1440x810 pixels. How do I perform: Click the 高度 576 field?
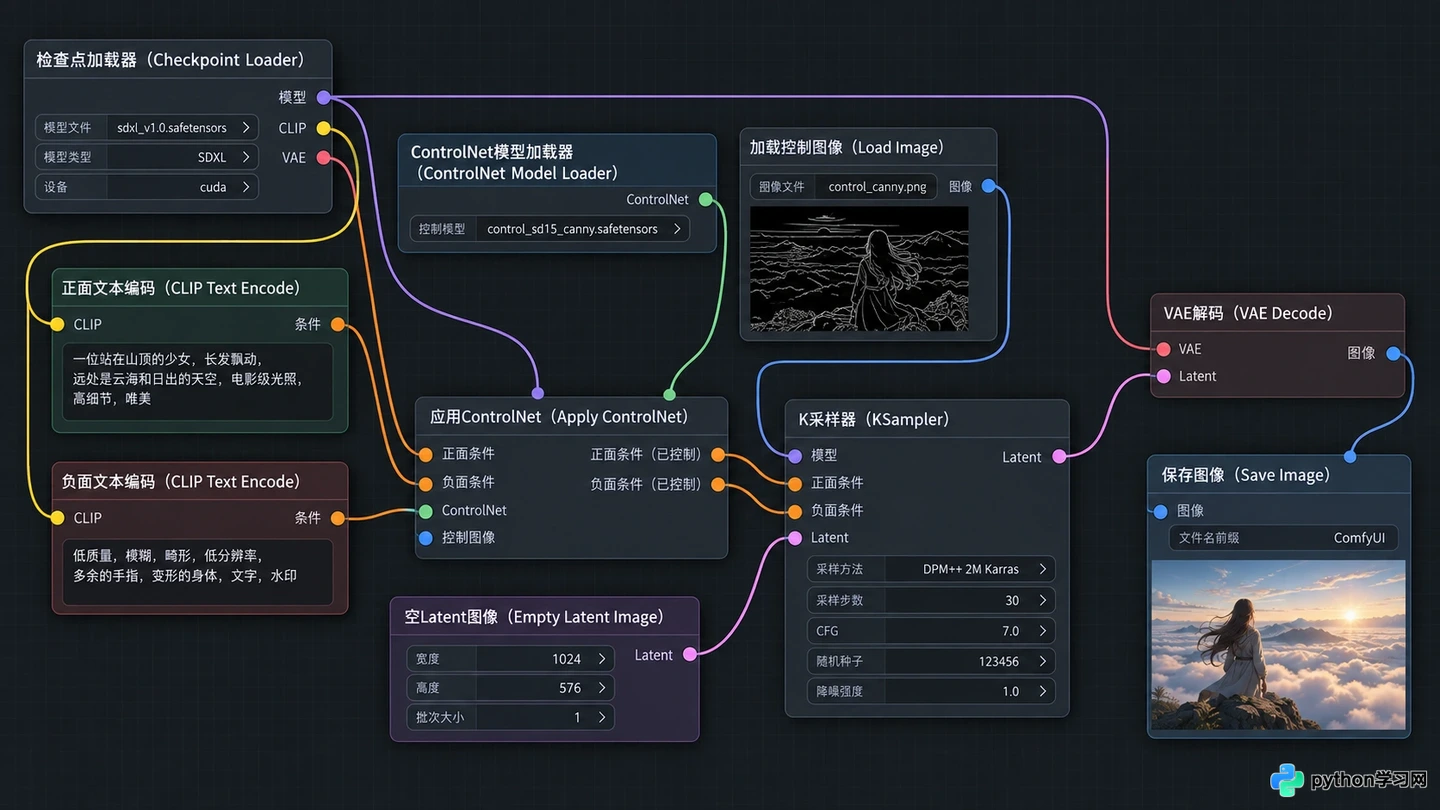pos(510,688)
